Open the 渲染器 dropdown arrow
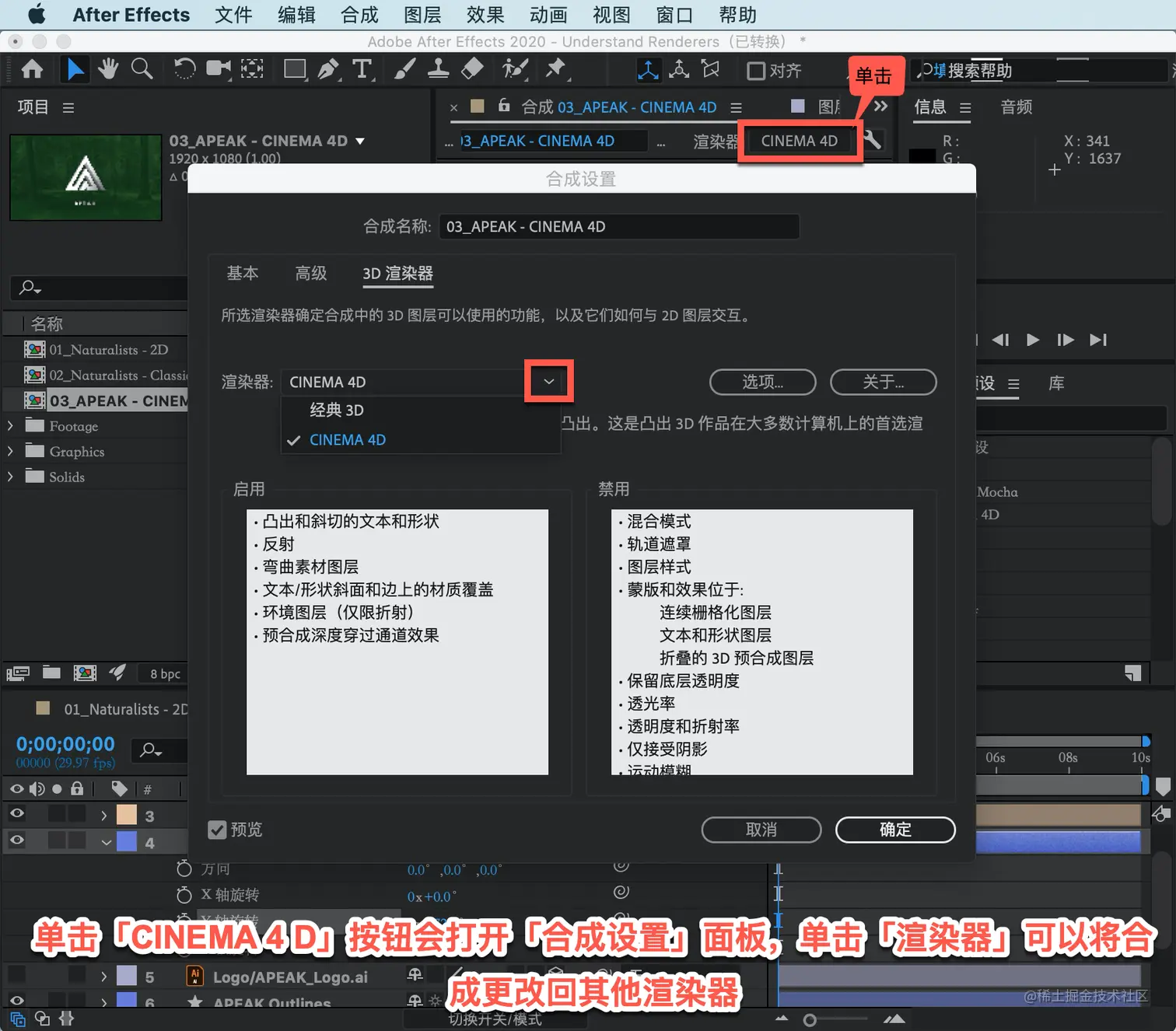 tap(548, 381)
